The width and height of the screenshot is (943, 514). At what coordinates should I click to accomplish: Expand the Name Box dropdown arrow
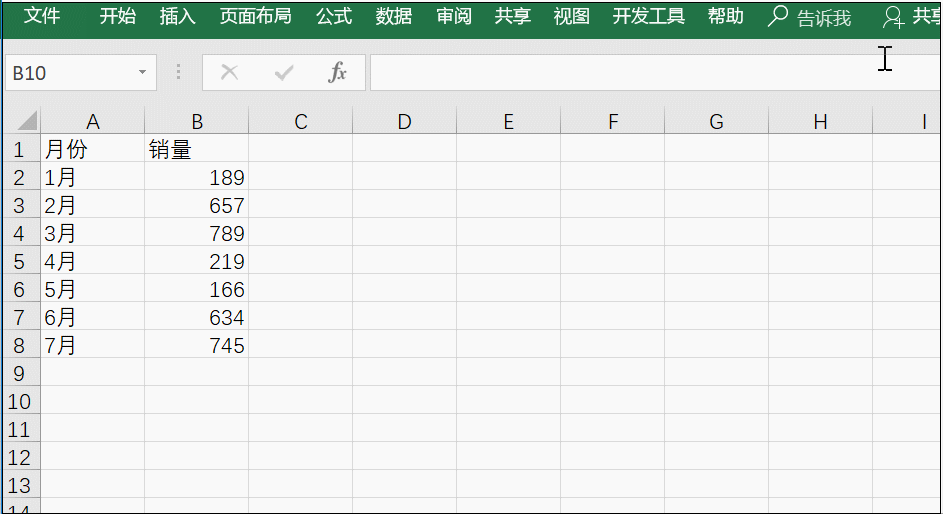142,72
